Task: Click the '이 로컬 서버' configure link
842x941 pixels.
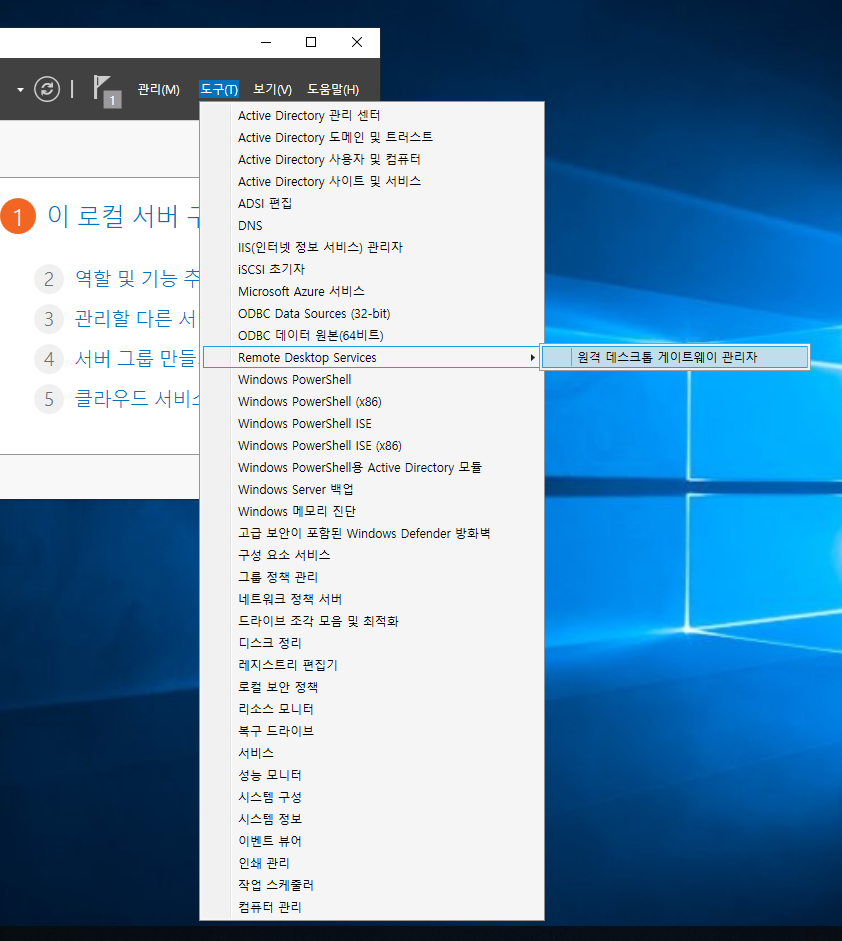Action: 123,216
